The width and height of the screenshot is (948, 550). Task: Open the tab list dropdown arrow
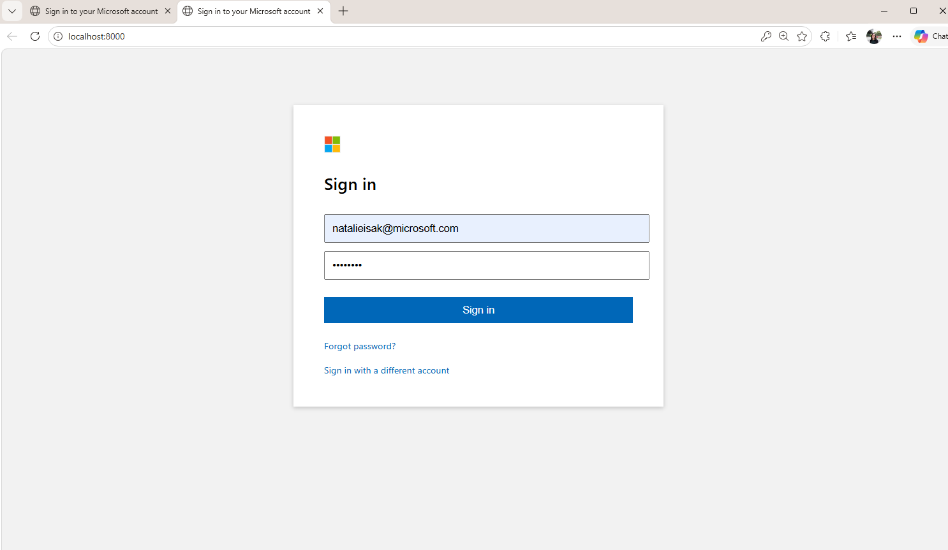11,11
